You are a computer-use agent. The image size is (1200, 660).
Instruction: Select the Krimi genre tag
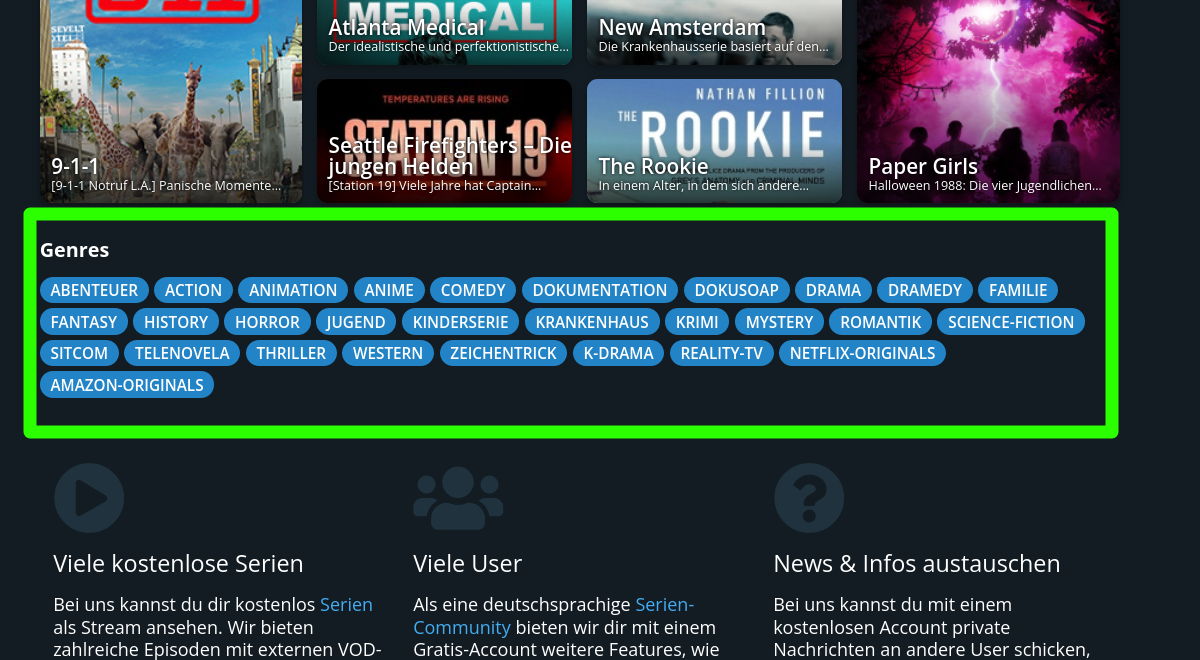(x=697, y=322)
